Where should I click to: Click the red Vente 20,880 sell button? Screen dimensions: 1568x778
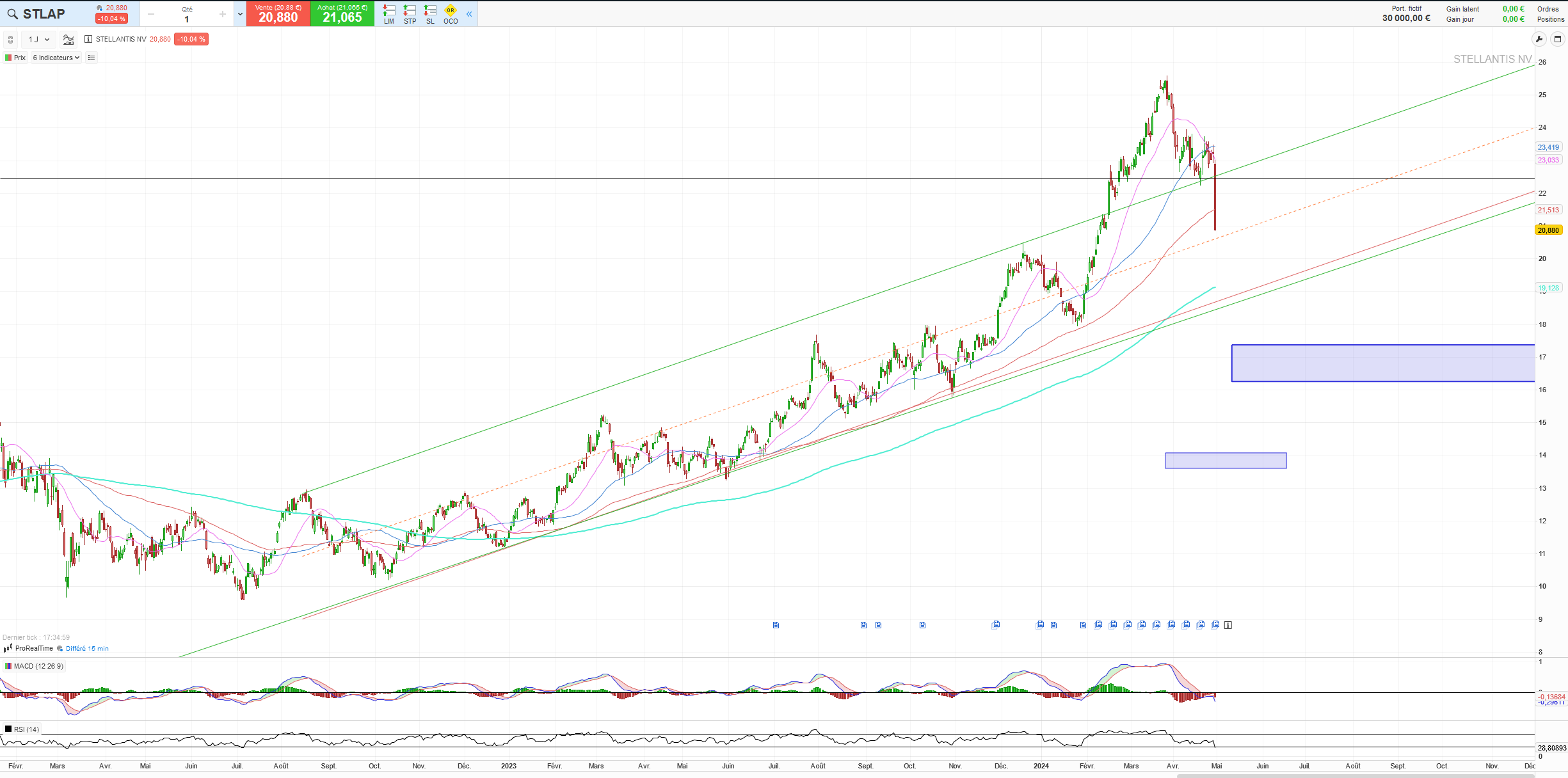[278, 13]
